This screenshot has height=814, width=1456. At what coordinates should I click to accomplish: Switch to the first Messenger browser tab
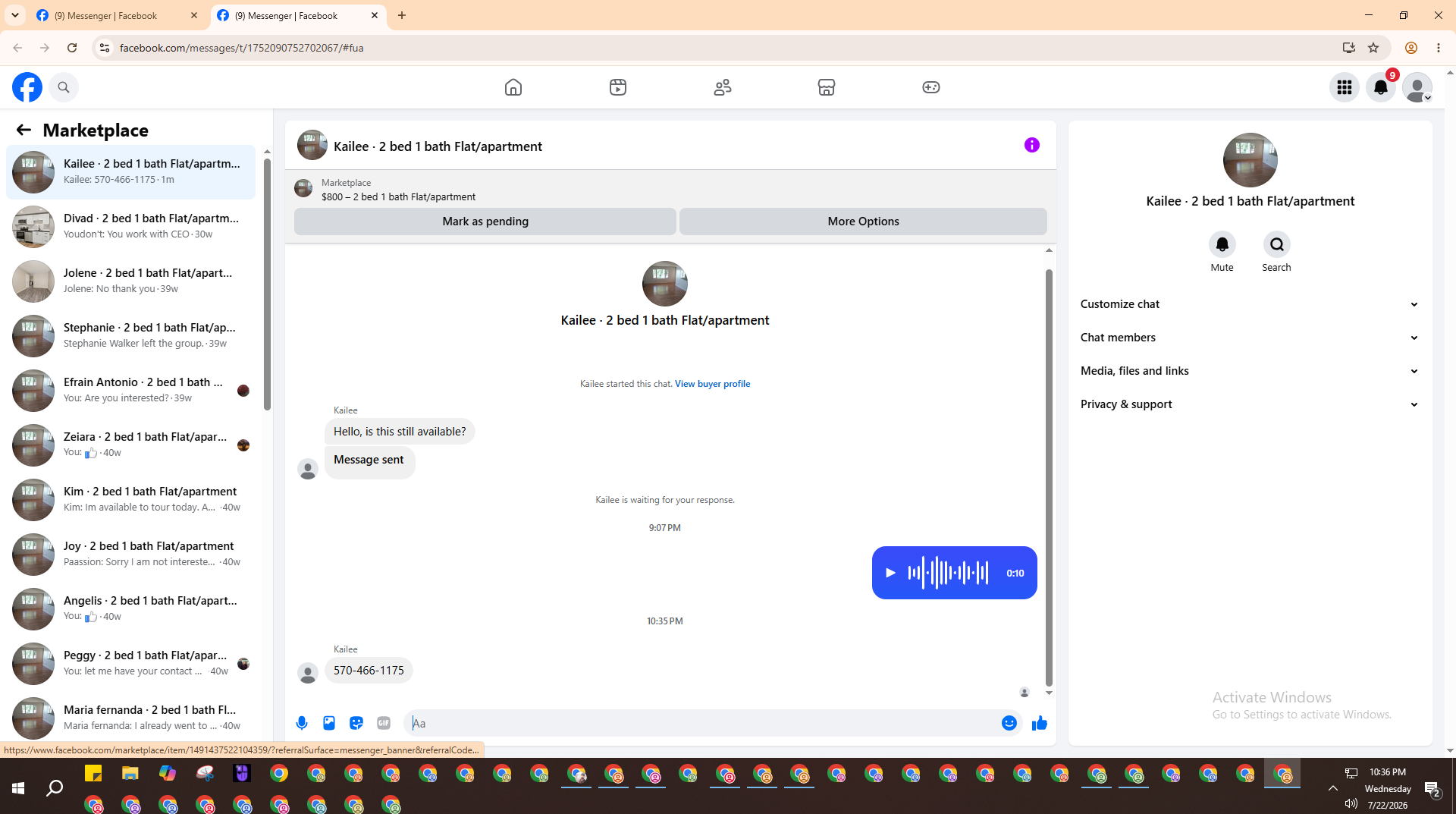[x=118, y=15]
